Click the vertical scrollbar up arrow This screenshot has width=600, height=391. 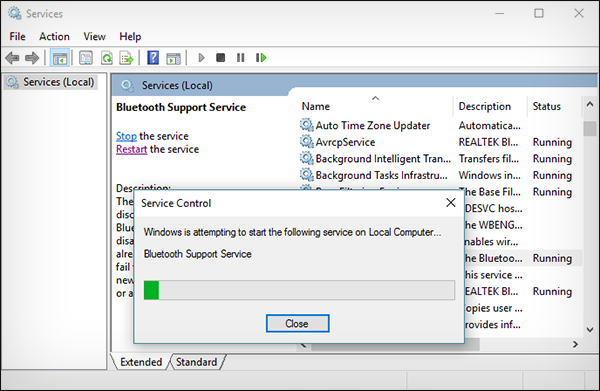tap(590, 104)
